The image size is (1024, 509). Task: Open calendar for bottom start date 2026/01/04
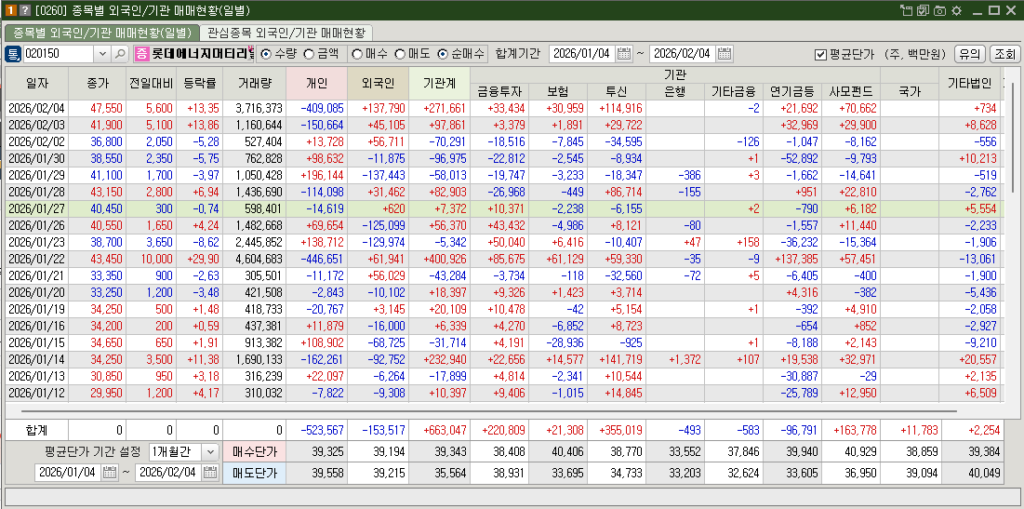tap(110, 472)
